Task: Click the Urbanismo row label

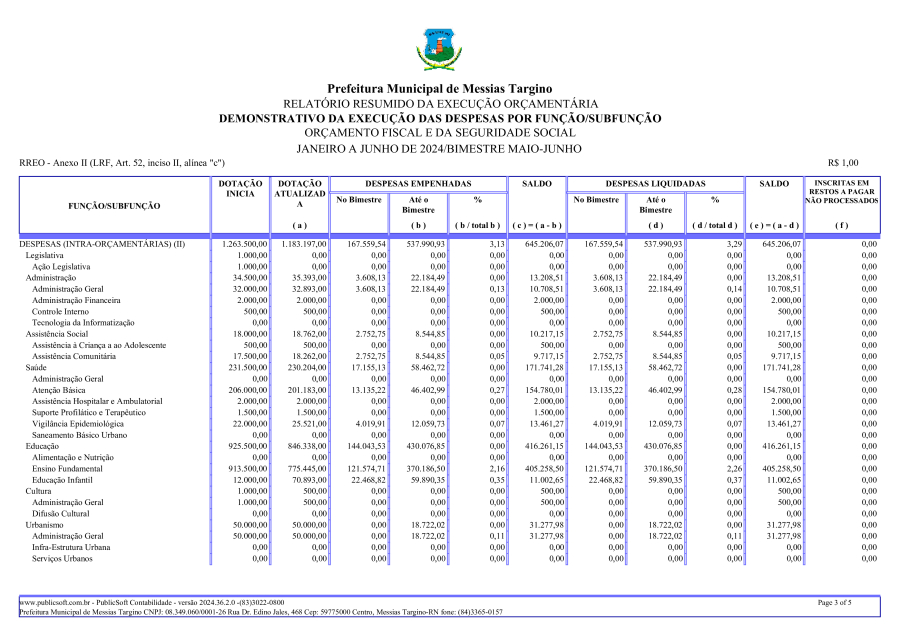Action: pos(46,524)
